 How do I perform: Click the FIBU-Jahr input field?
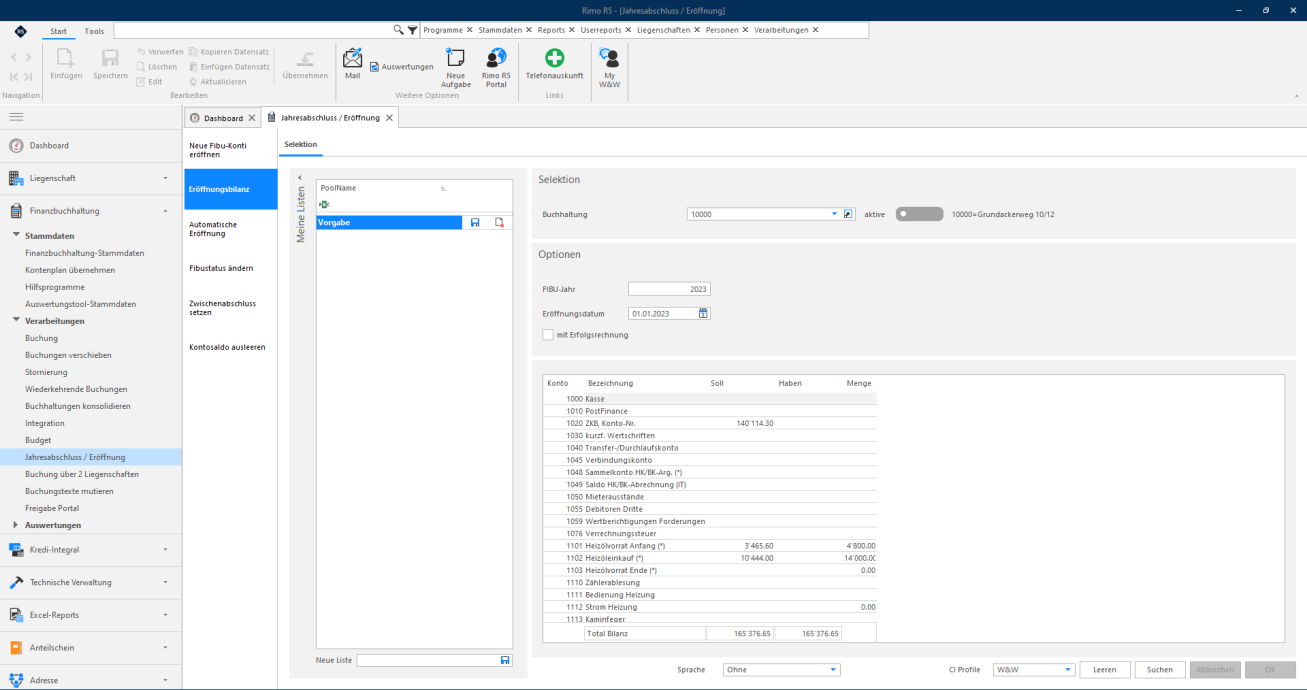[669, 289]
